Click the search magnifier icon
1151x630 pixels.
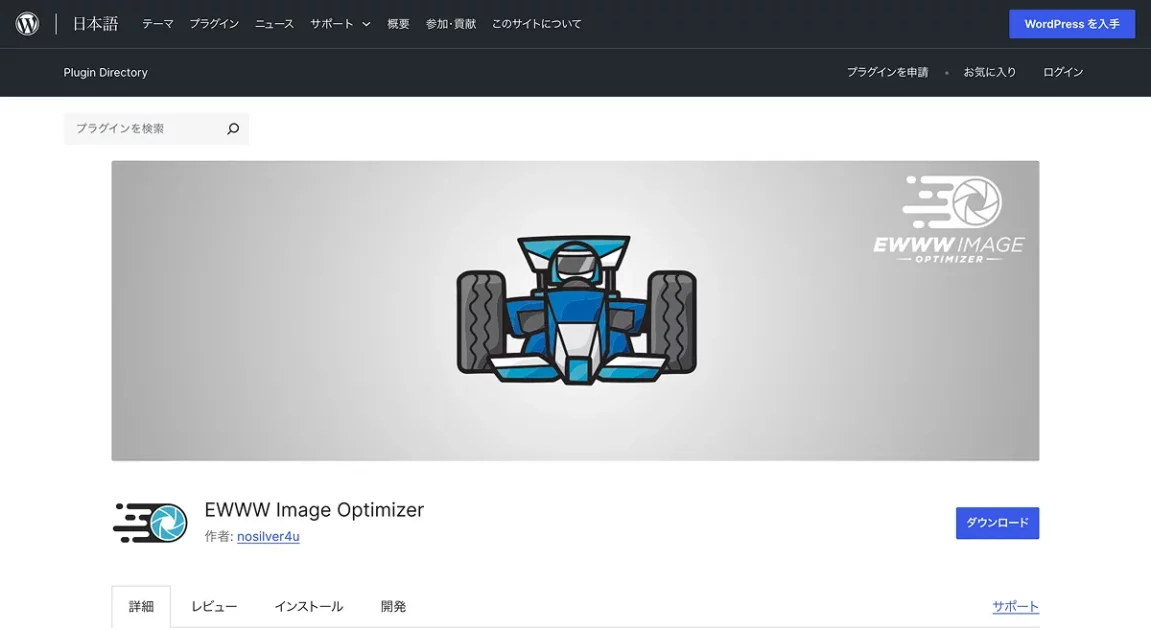tap(233, 128)
